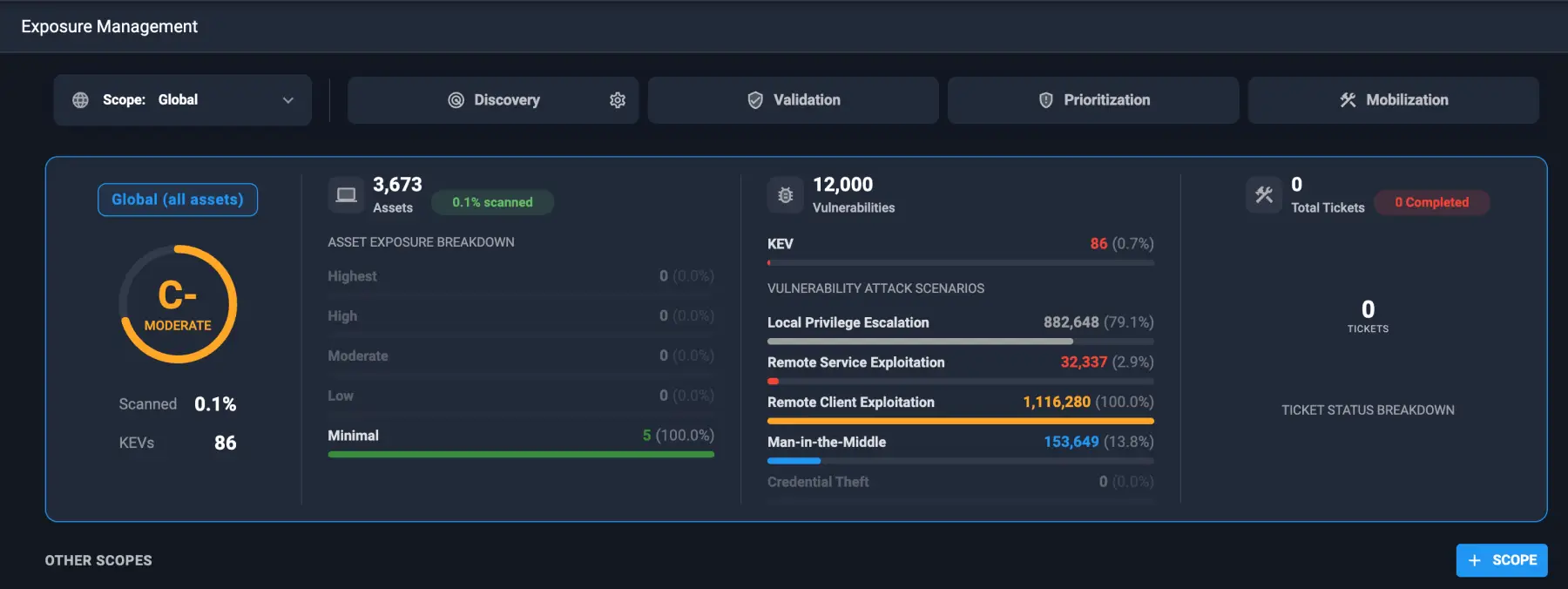The image size is (1568, 589).
Task: Click the Total Tickets tools icon
Action: pos(1264,195)
